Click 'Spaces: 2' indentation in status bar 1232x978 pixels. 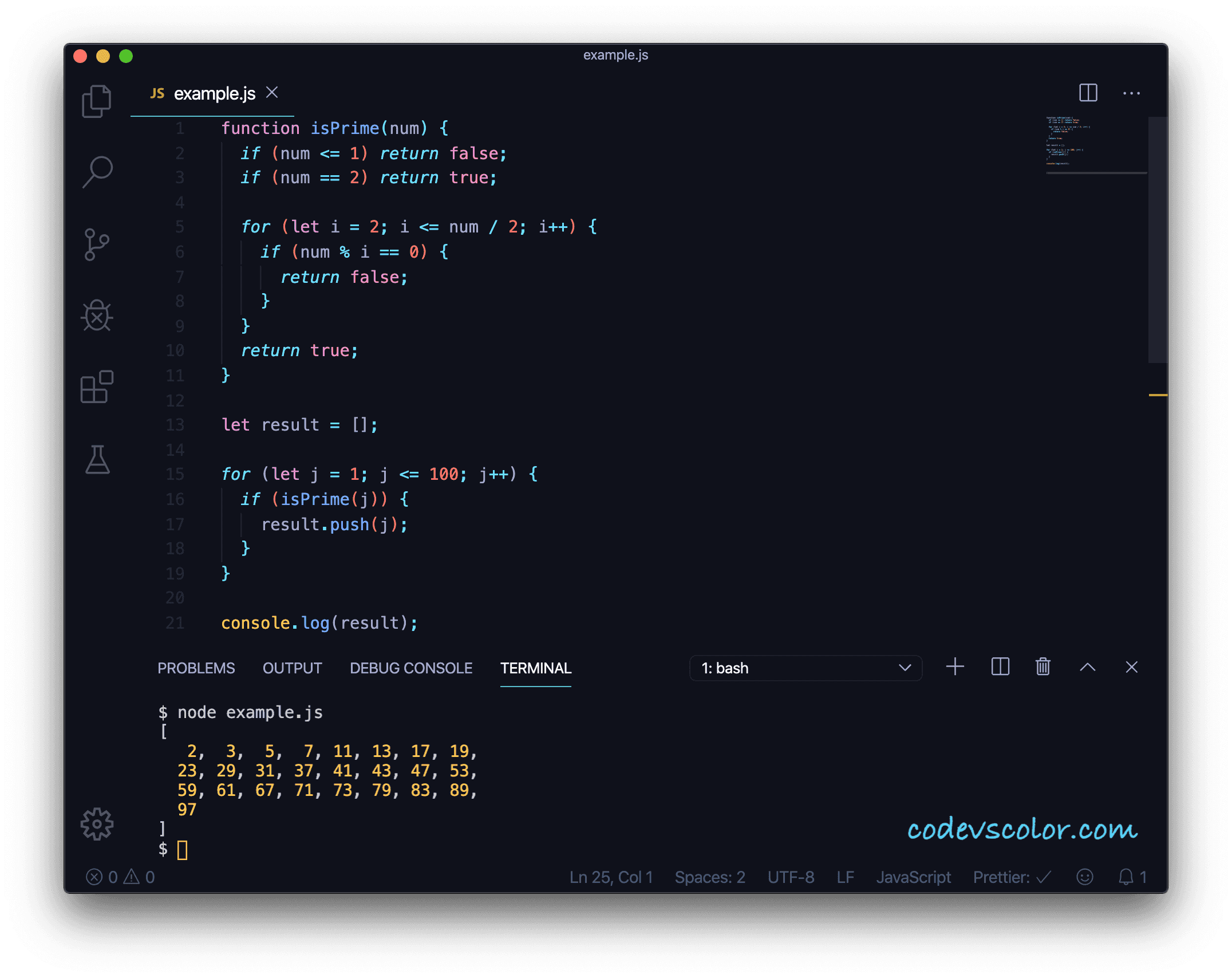[x=709, y=877]
